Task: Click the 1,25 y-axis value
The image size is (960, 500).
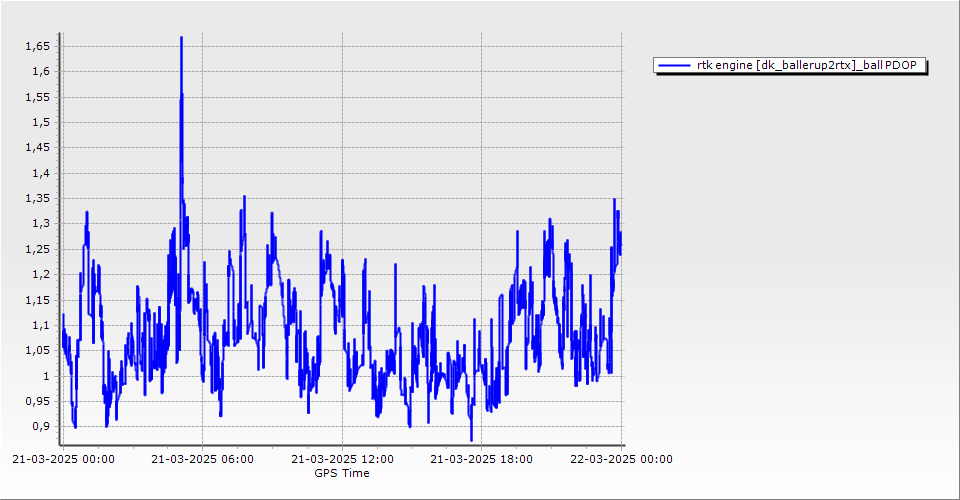Action: [x=37, y=249]
